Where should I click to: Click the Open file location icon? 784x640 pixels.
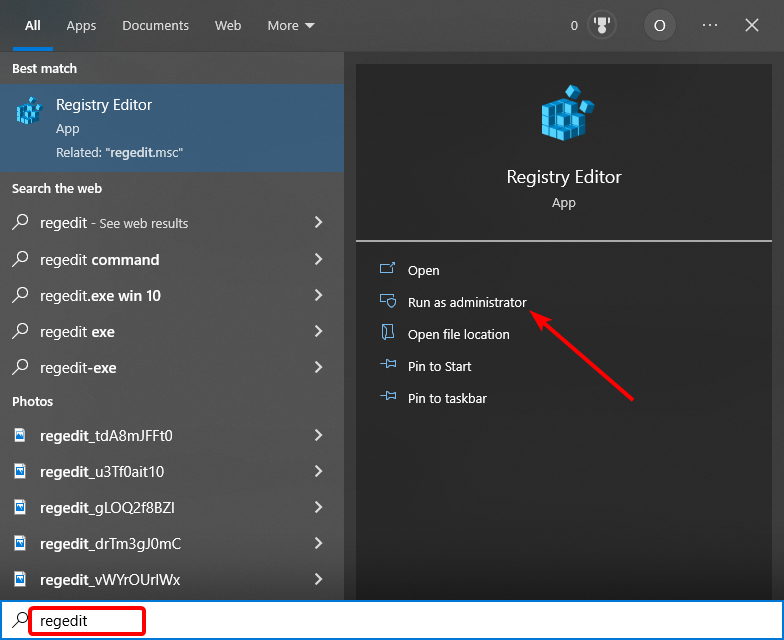click(x=388, y=332)
